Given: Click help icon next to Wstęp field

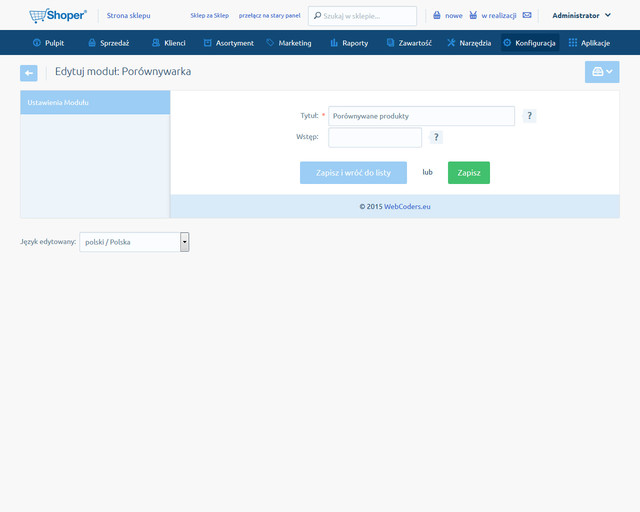Looking at the screenshot, I should pos(437,138).
